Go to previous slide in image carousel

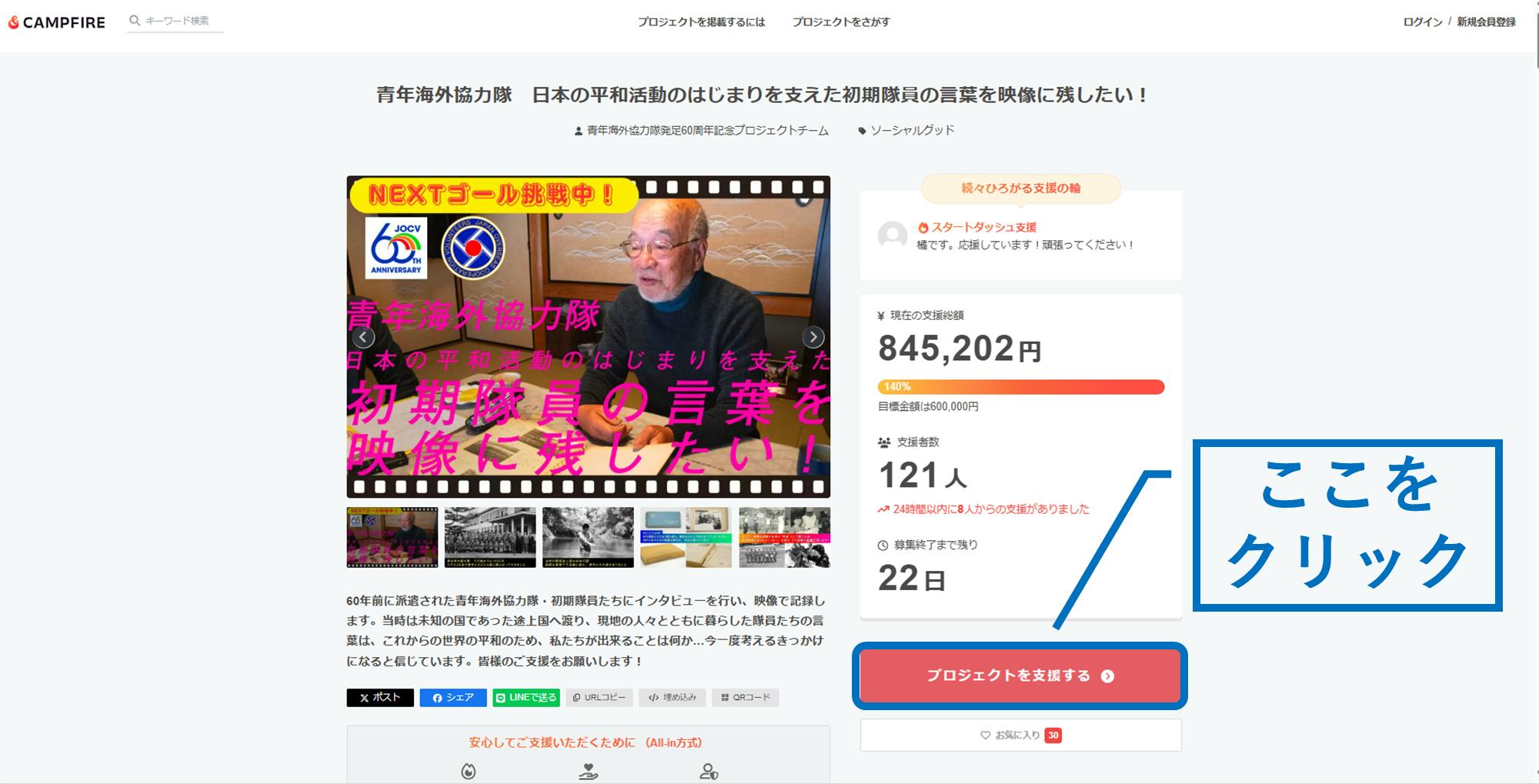click(363, 337)
